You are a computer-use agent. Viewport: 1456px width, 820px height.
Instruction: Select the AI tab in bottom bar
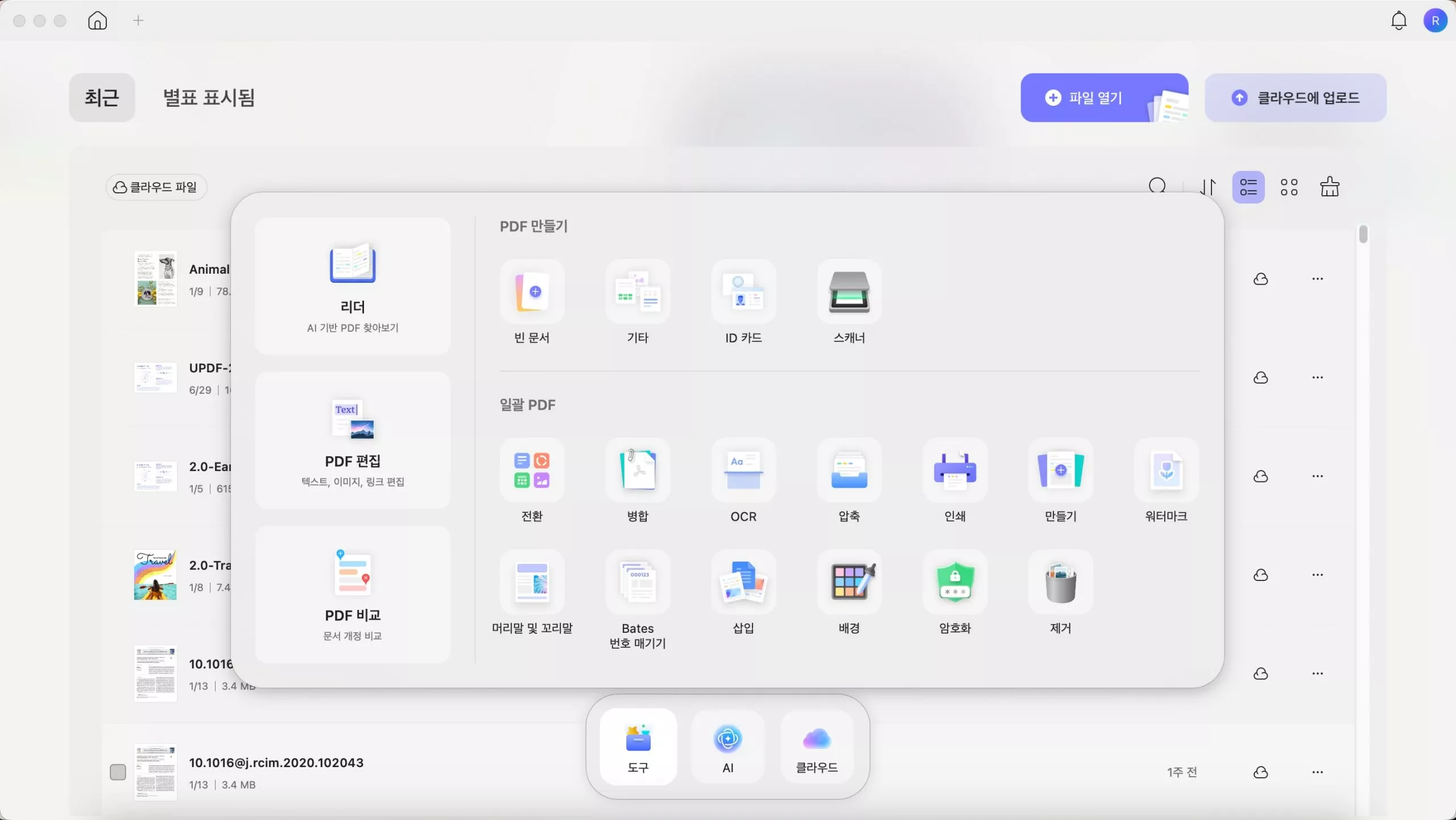[x=727, y=748]
